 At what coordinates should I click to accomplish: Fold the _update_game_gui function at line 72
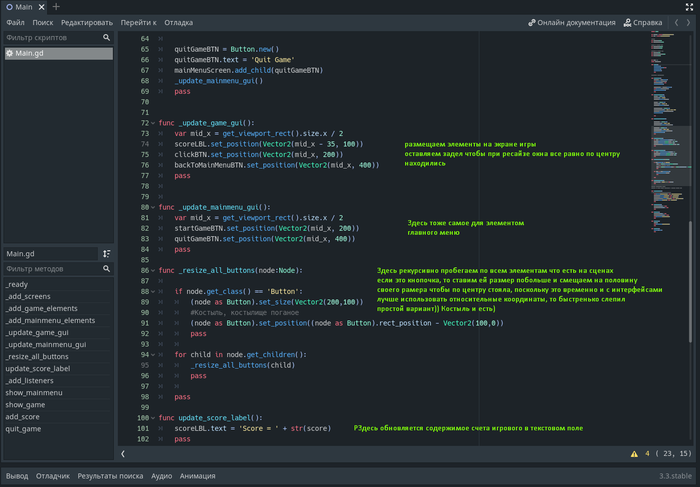click(x=152, y=122)
